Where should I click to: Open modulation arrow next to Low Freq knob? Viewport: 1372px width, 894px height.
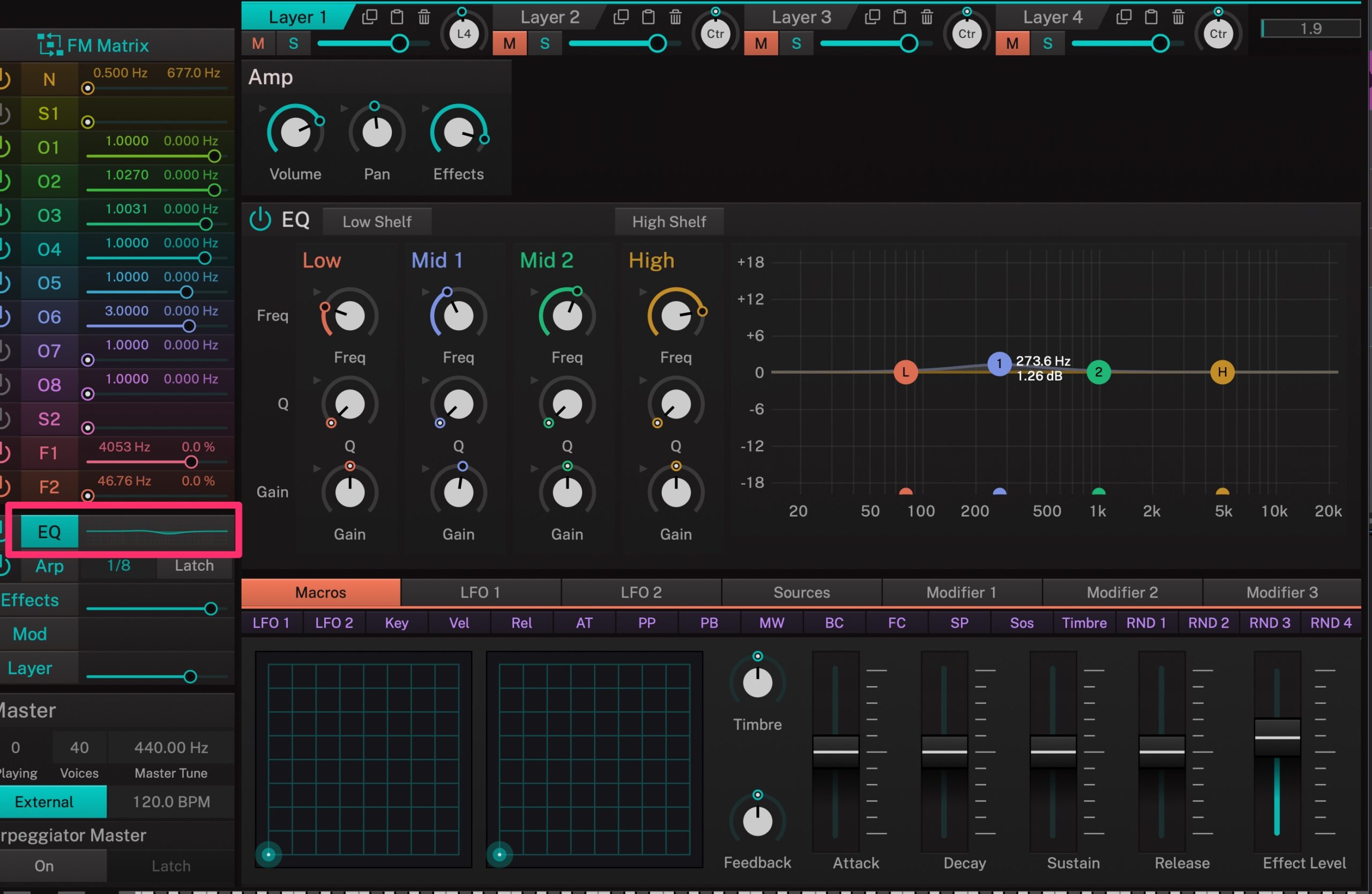click(x=317, y=292)
